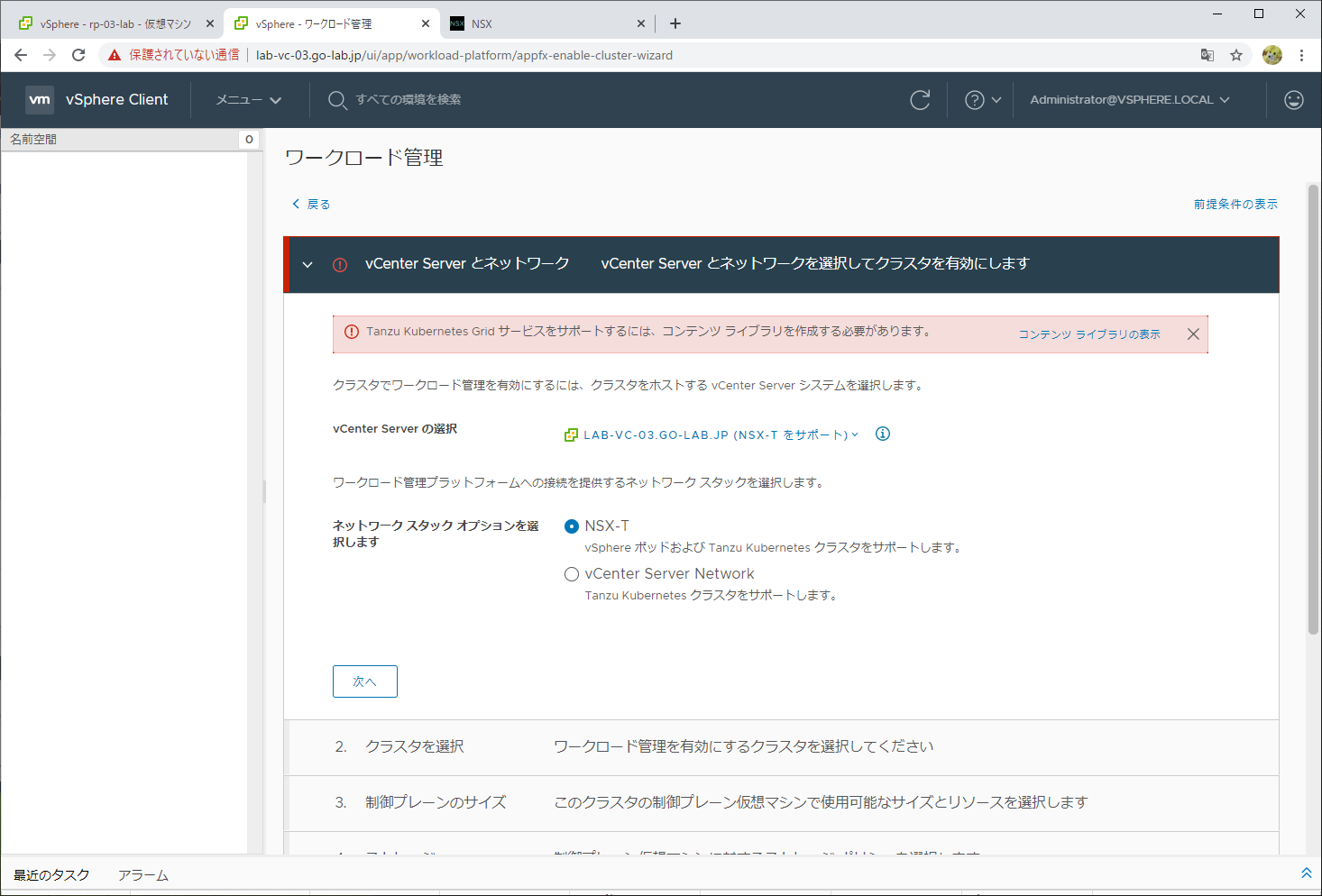Image resolution: width=1322 pixels, height=896 pixels.
Task: Open the help question mark icon
Action: [x=975, y=100]
